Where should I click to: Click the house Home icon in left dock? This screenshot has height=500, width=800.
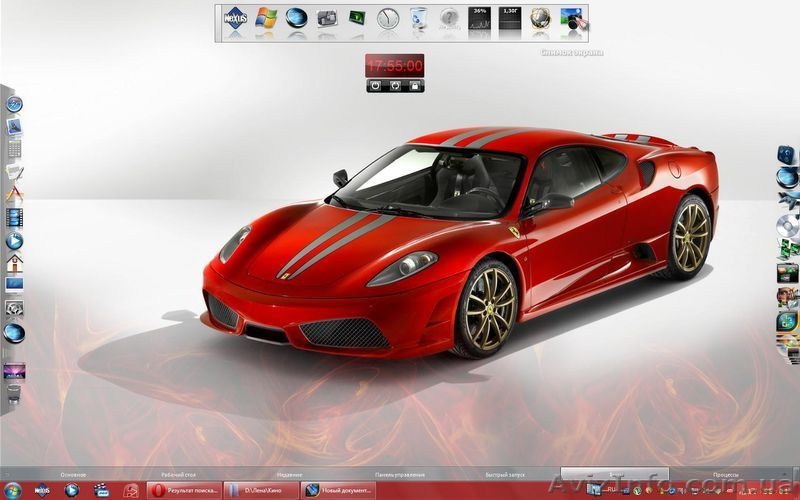[14, 263]
